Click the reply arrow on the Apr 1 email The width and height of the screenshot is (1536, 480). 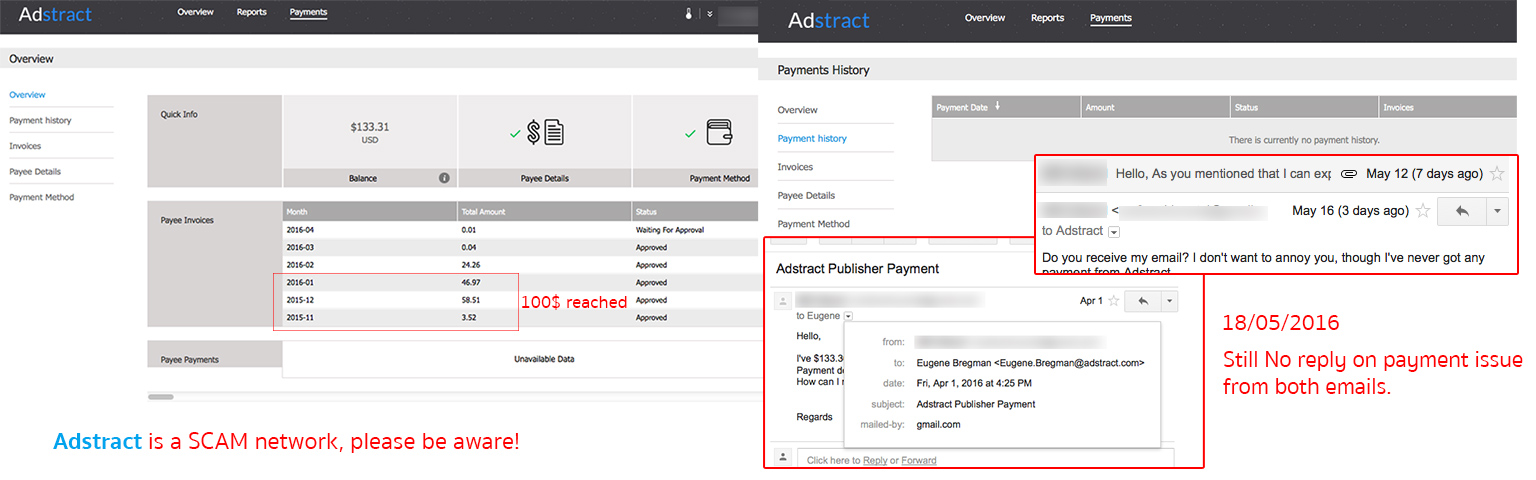tap(1143, 300)
